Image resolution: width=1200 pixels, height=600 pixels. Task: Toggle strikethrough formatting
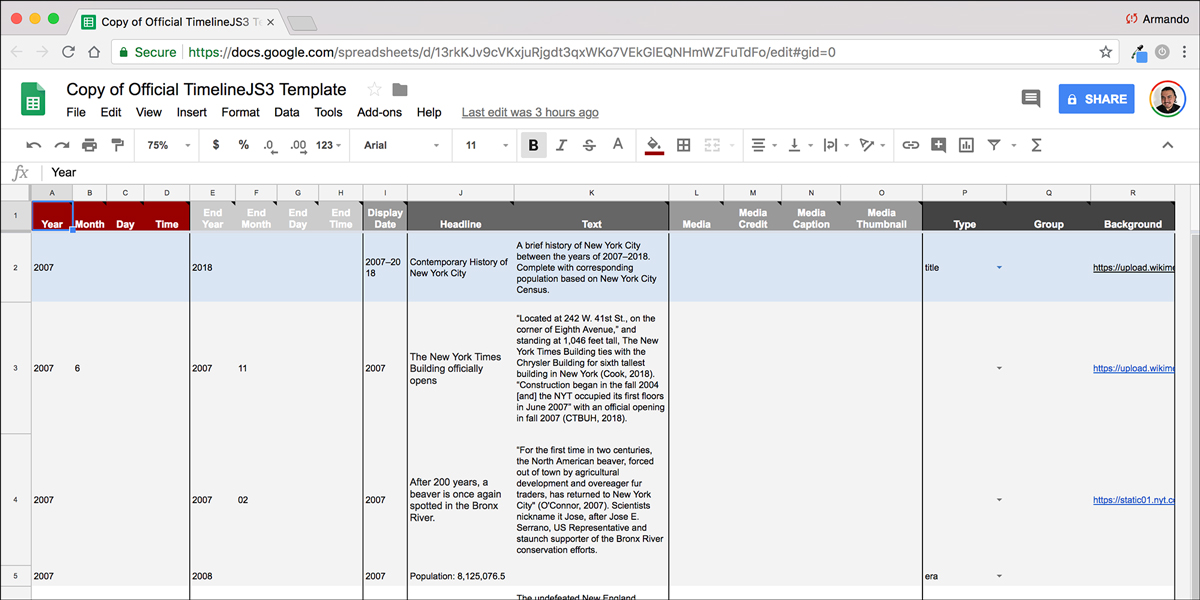click(x=589, y=145)
